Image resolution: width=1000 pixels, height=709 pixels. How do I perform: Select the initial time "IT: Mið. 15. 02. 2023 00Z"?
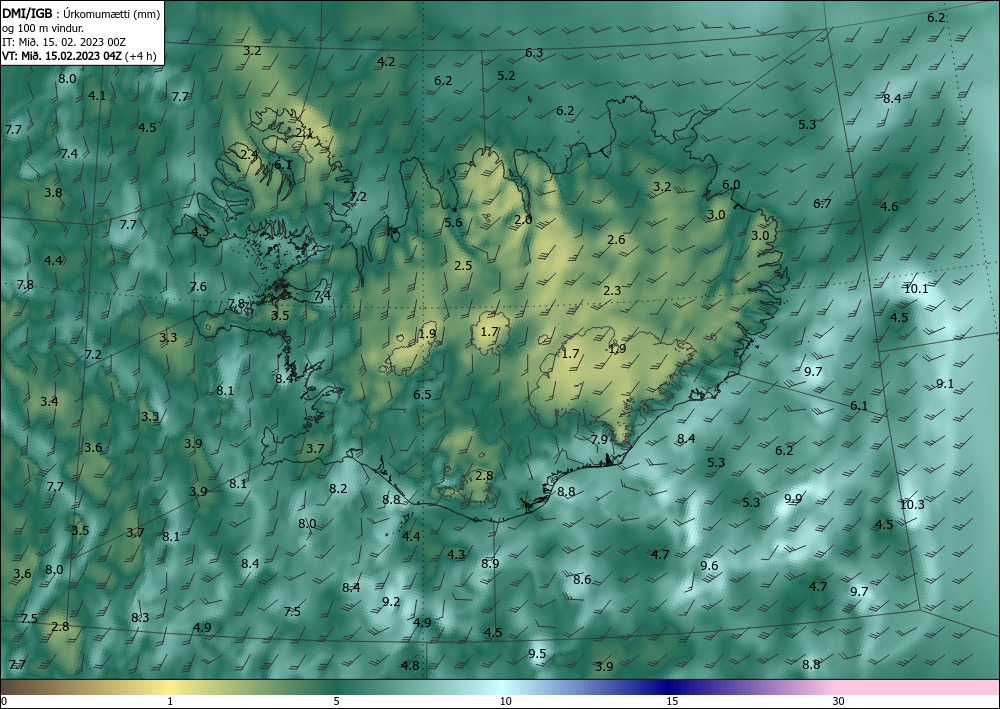64,42
